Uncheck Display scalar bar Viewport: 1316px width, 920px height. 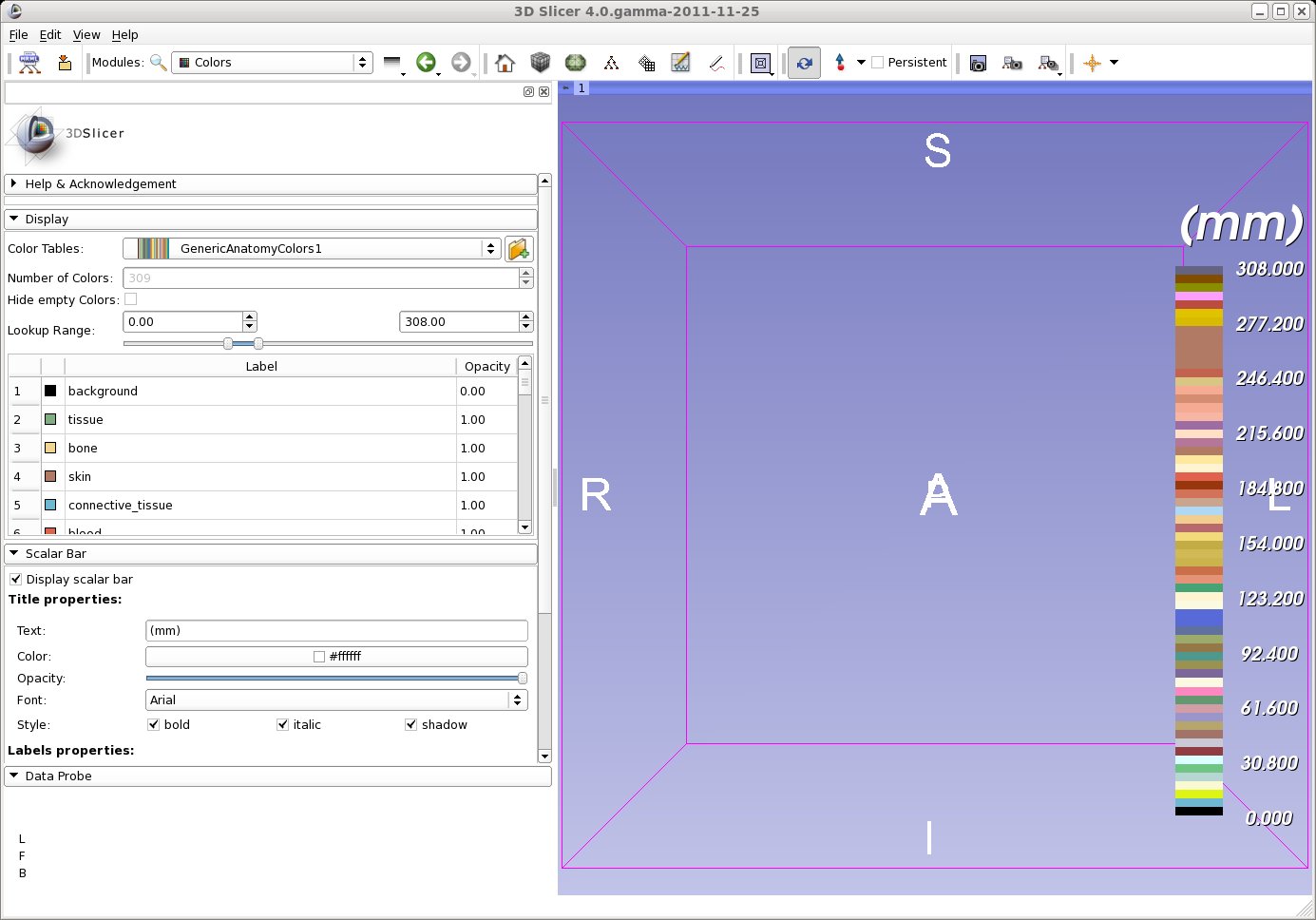16,579
